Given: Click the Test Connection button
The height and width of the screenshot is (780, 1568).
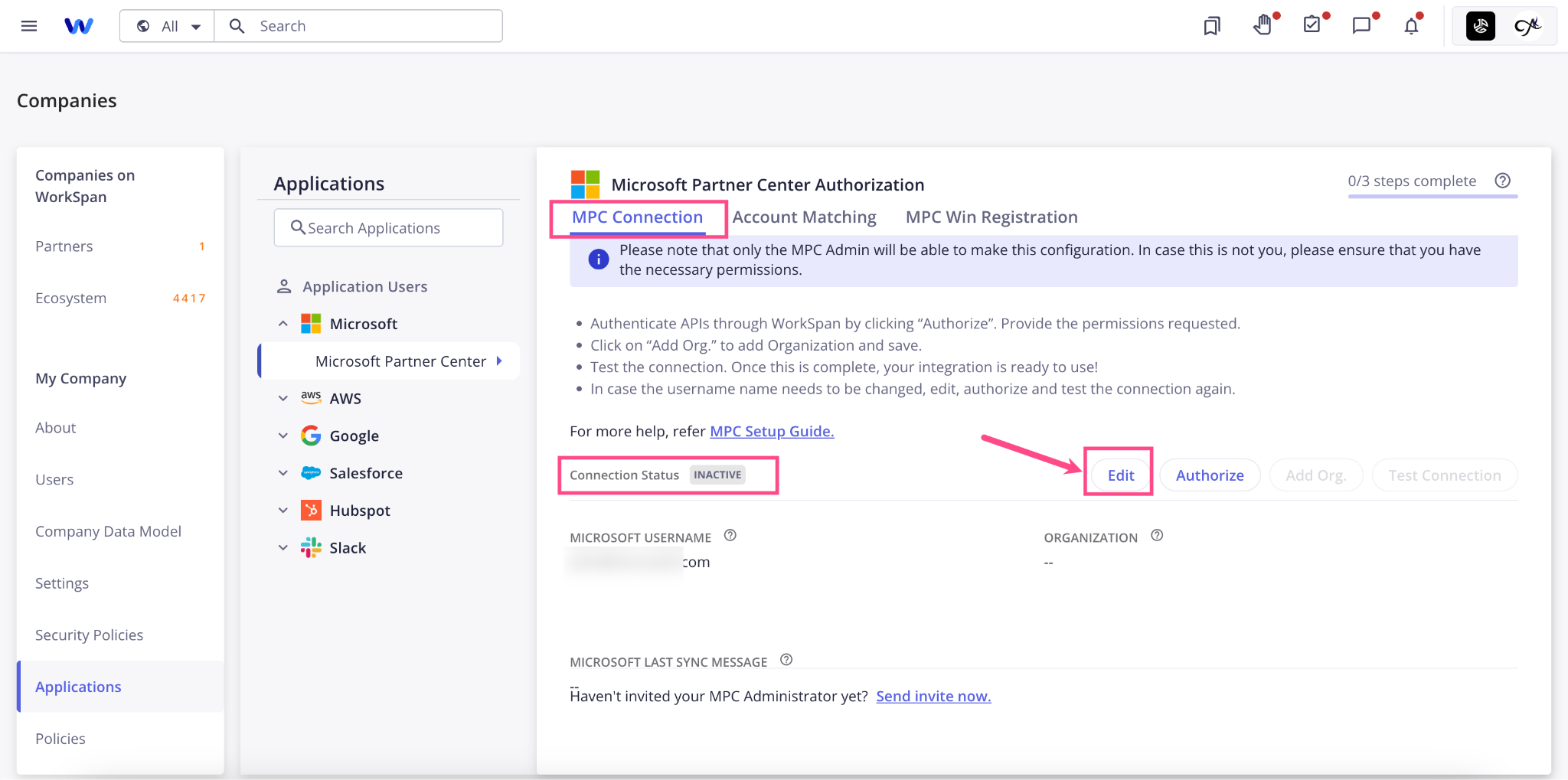Looking at the screenshot, I should tap(1445, 475).
